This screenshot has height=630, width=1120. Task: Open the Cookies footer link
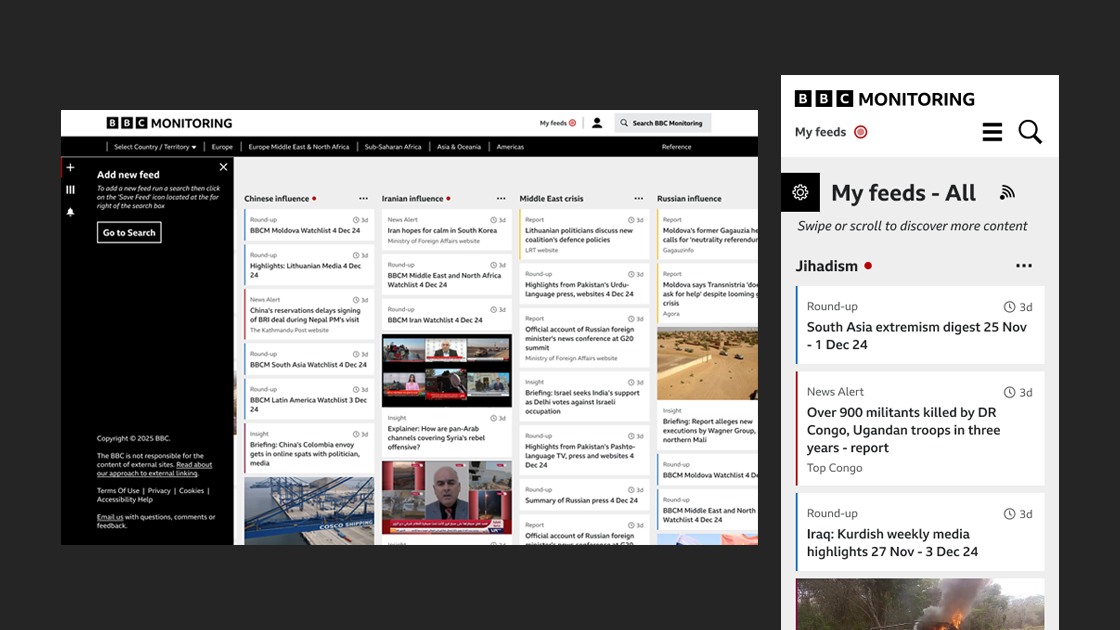(x=191, y=491)
